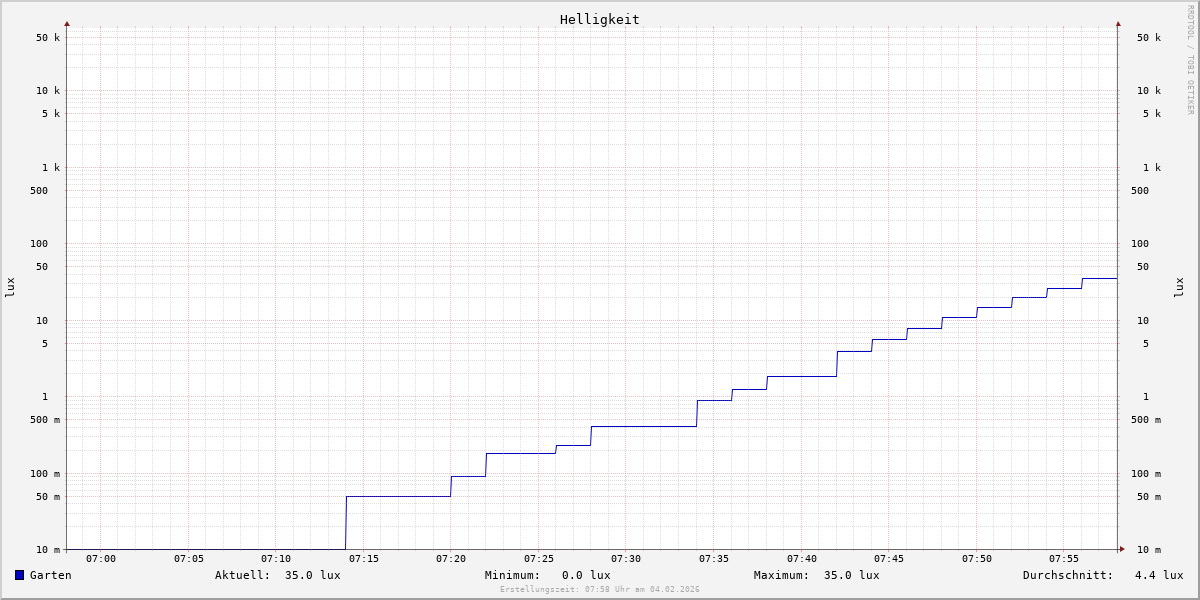Image resolution: width=1200 pixels, height=600 pixels.
Task: Select the Helligkeit chart title
Action: (x=599, y=19)
